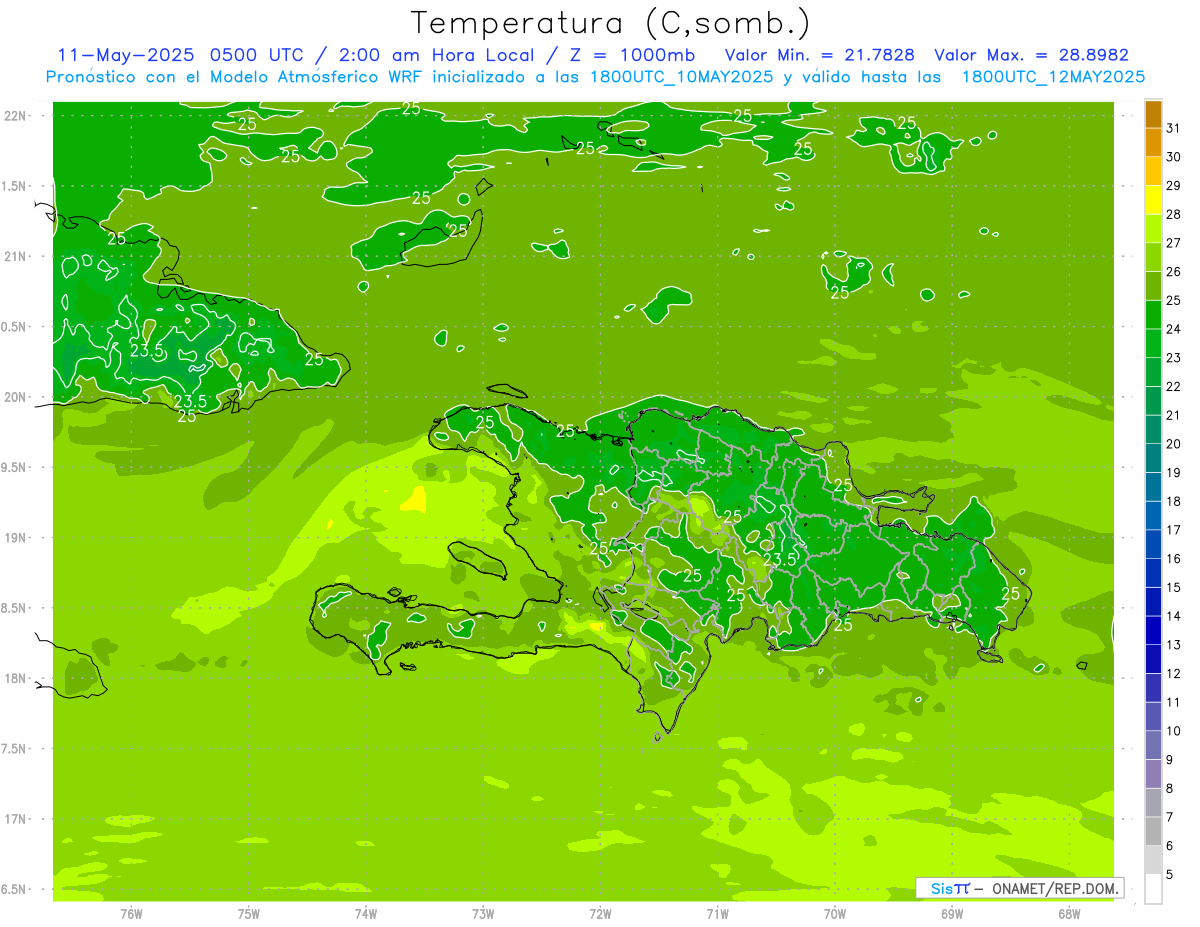The image size is (1200, 927).
Task: Click the "9.5N" latitude axis label
Action: (x=15, y=467)
